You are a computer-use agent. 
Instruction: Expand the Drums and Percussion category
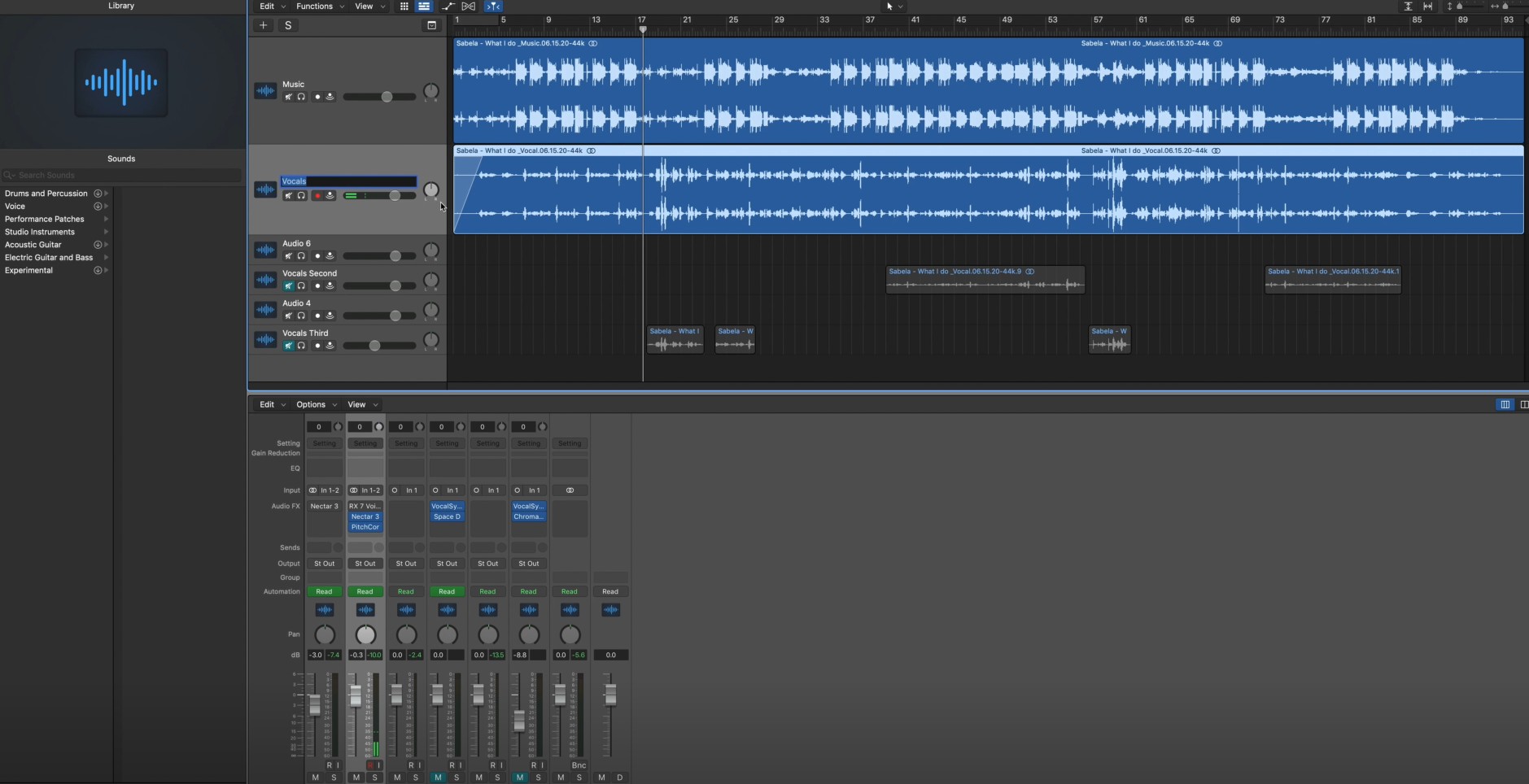point(107,194)
